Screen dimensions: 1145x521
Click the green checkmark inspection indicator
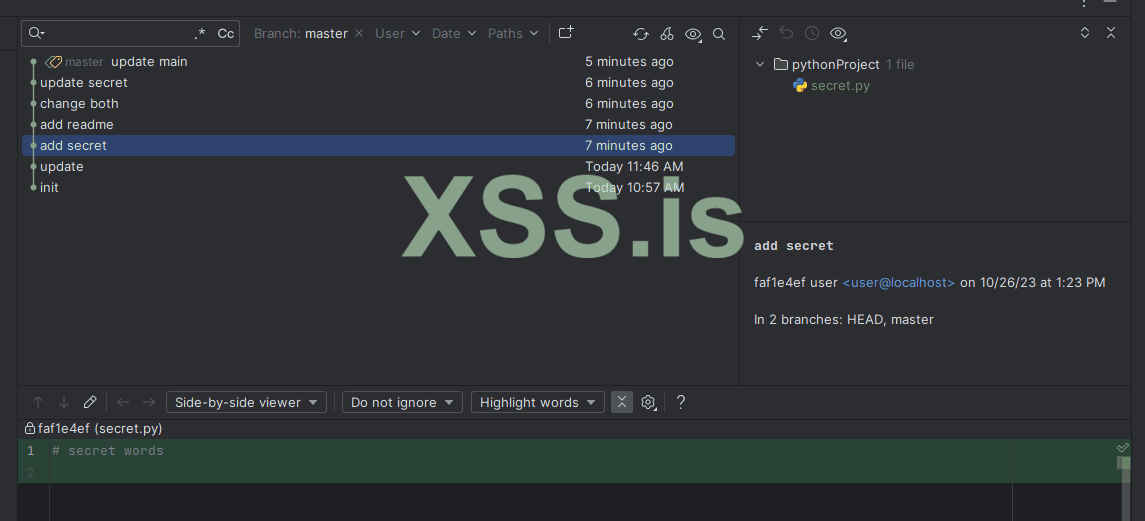coord(1122,447)
